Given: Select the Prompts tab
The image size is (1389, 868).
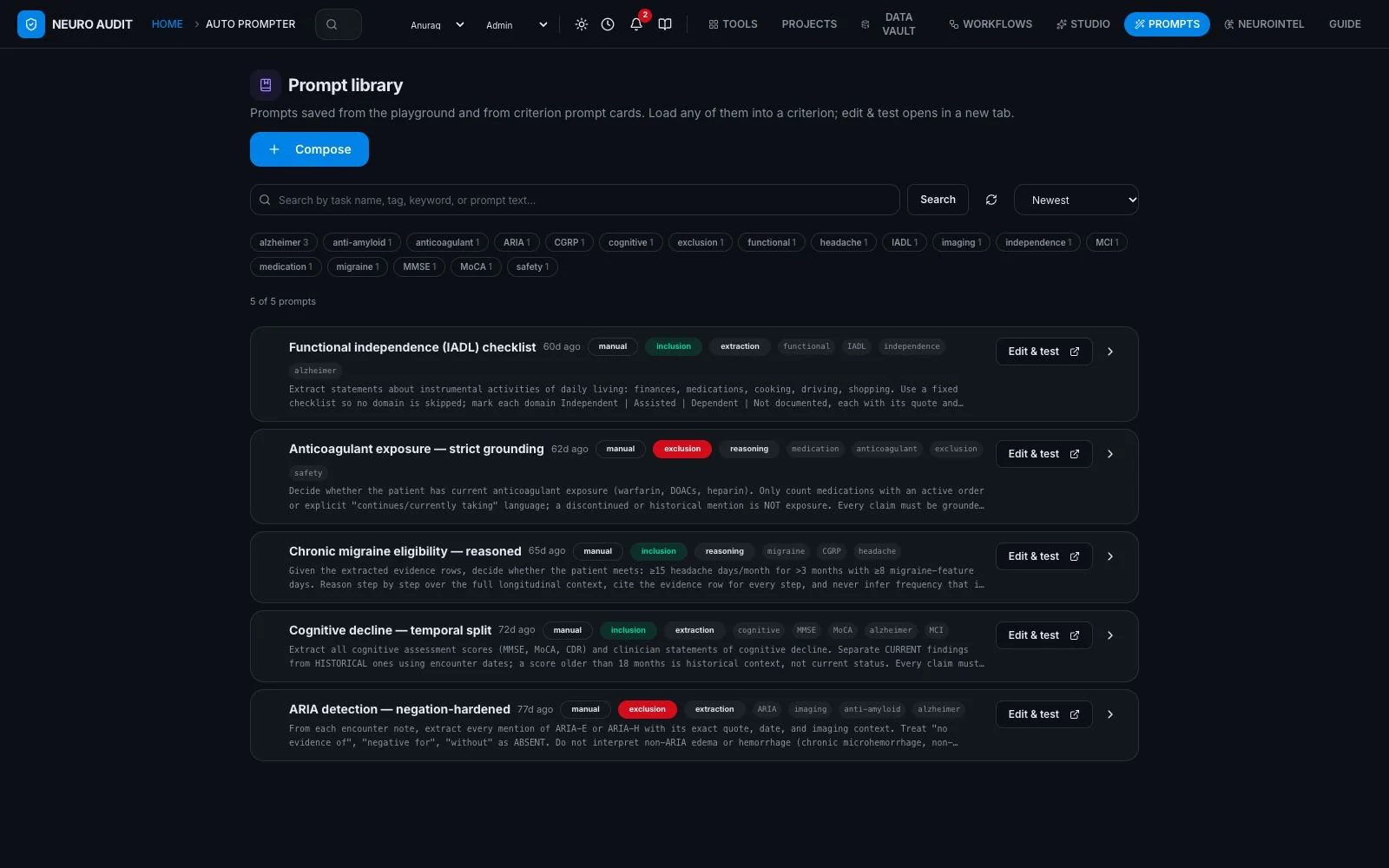Looking at the screenshot, I should click(1167, 24).
